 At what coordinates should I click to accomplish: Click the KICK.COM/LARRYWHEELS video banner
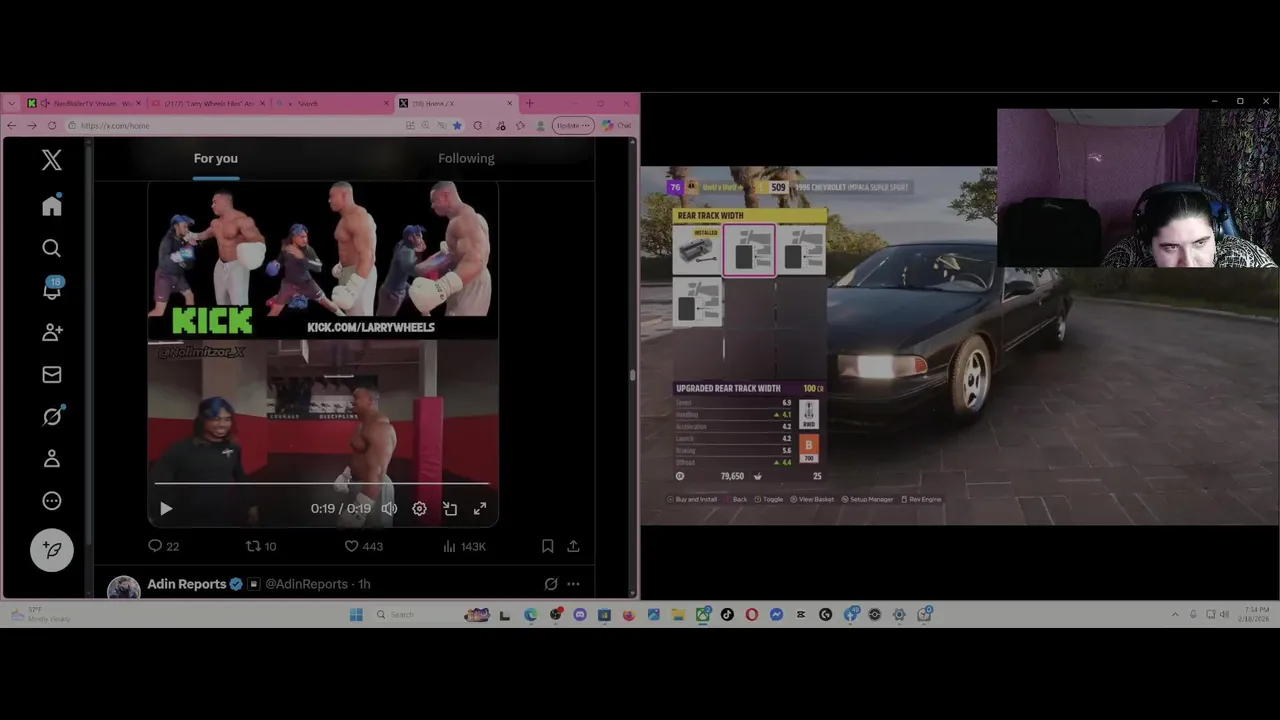(x=370, y=327)
